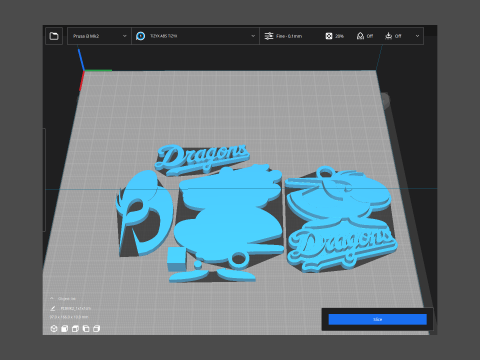Expand the material selection chevron

point(253,36)
